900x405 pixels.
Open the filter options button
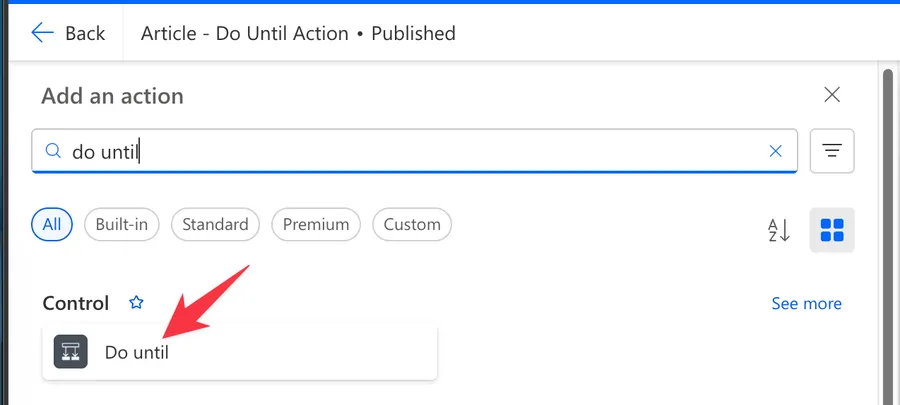831,151
